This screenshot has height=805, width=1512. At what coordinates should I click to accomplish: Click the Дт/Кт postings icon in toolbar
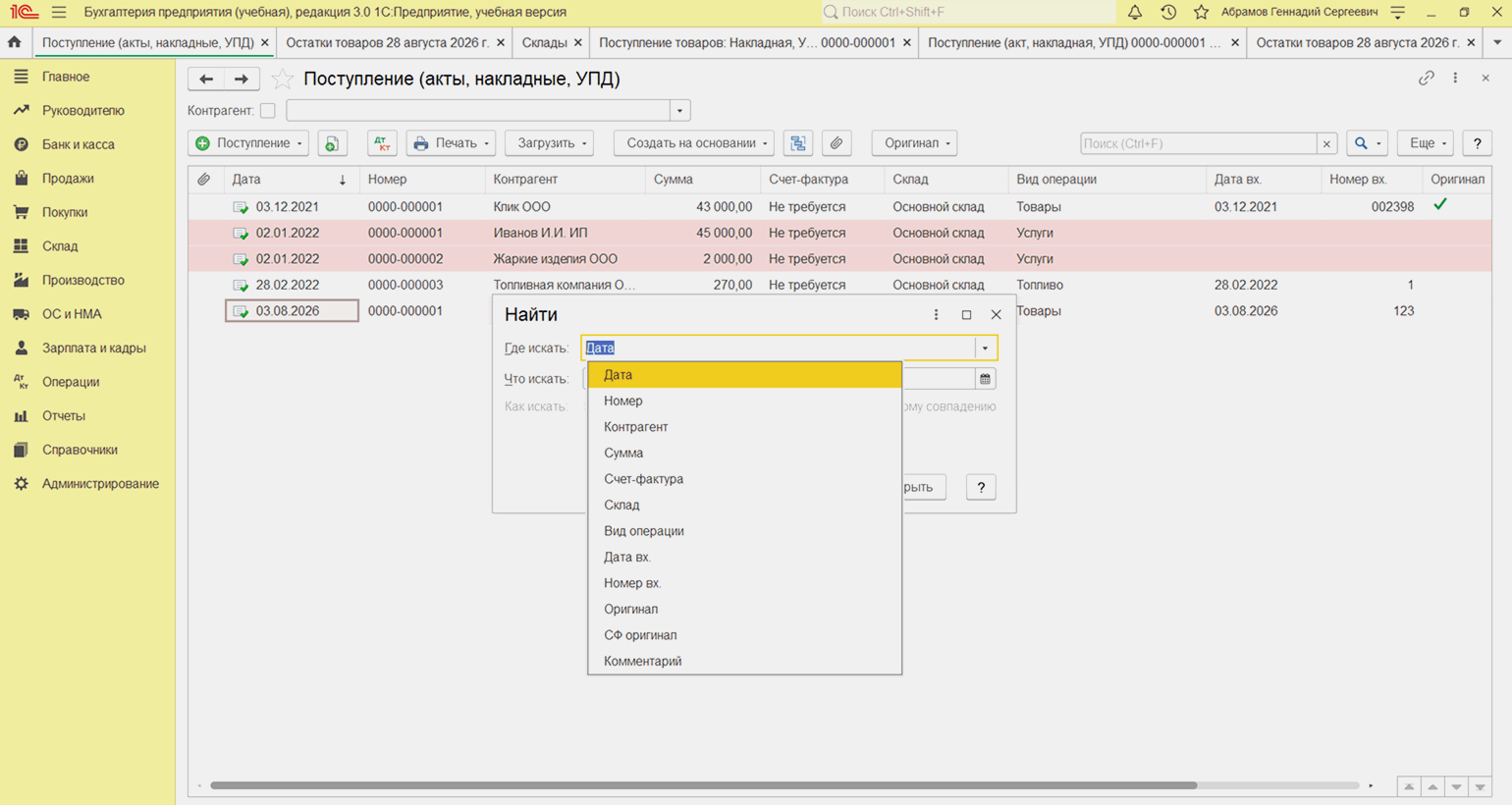click(x=382, y=143)
